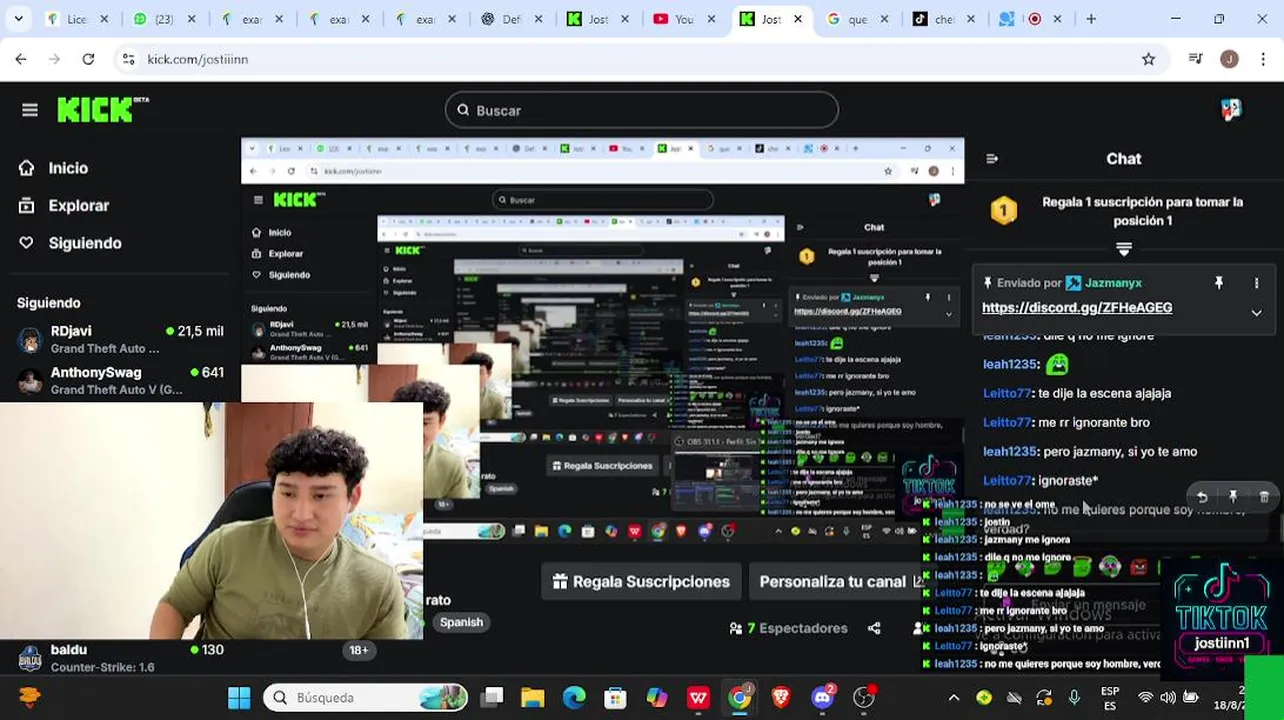Expand the gift leaderboard arrow
The image size is (1284, 720).
click(1124, 249)
